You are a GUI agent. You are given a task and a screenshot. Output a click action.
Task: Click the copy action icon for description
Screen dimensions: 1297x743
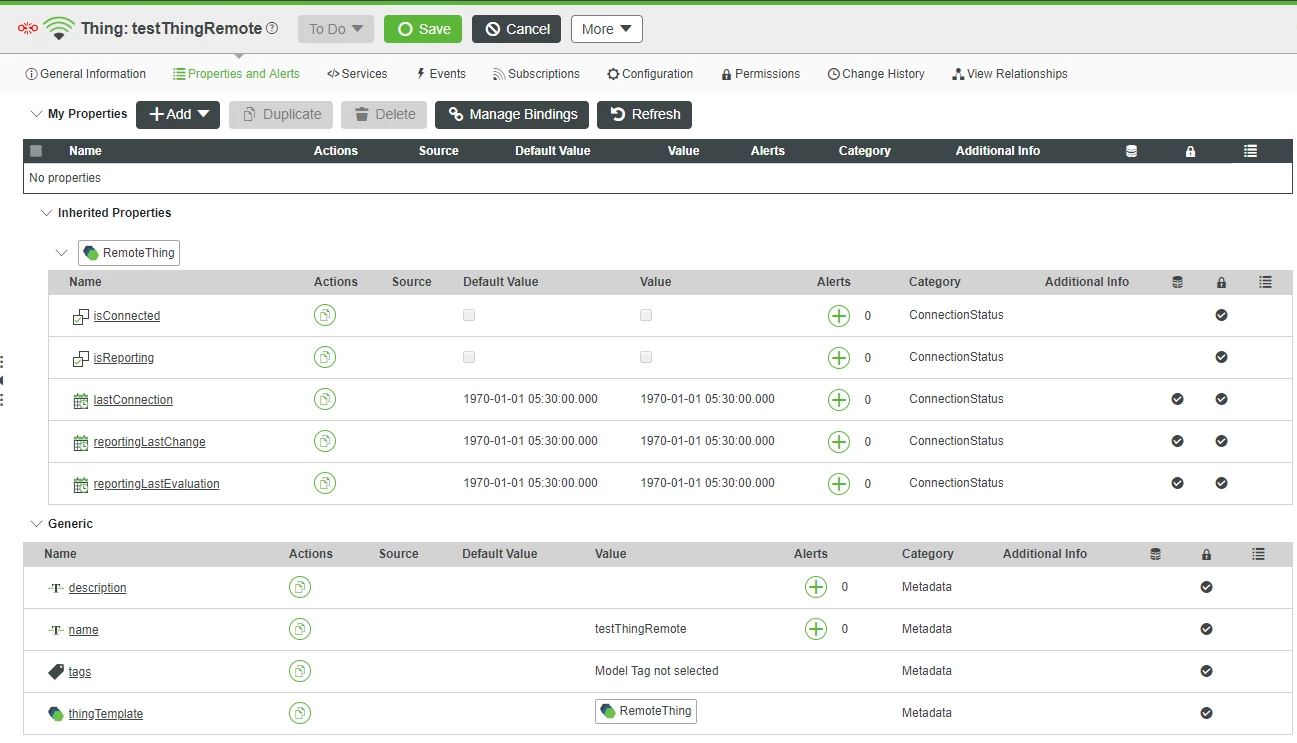pos(300,587)
